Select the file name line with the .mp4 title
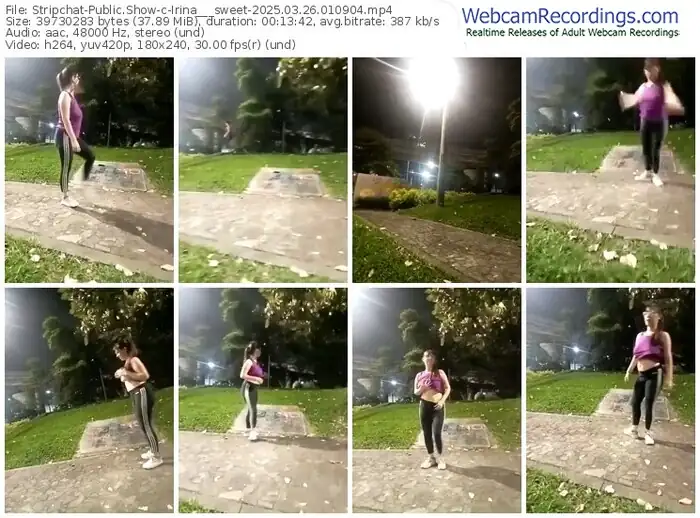This screenshot has width=700, height=518. [199, 10]
